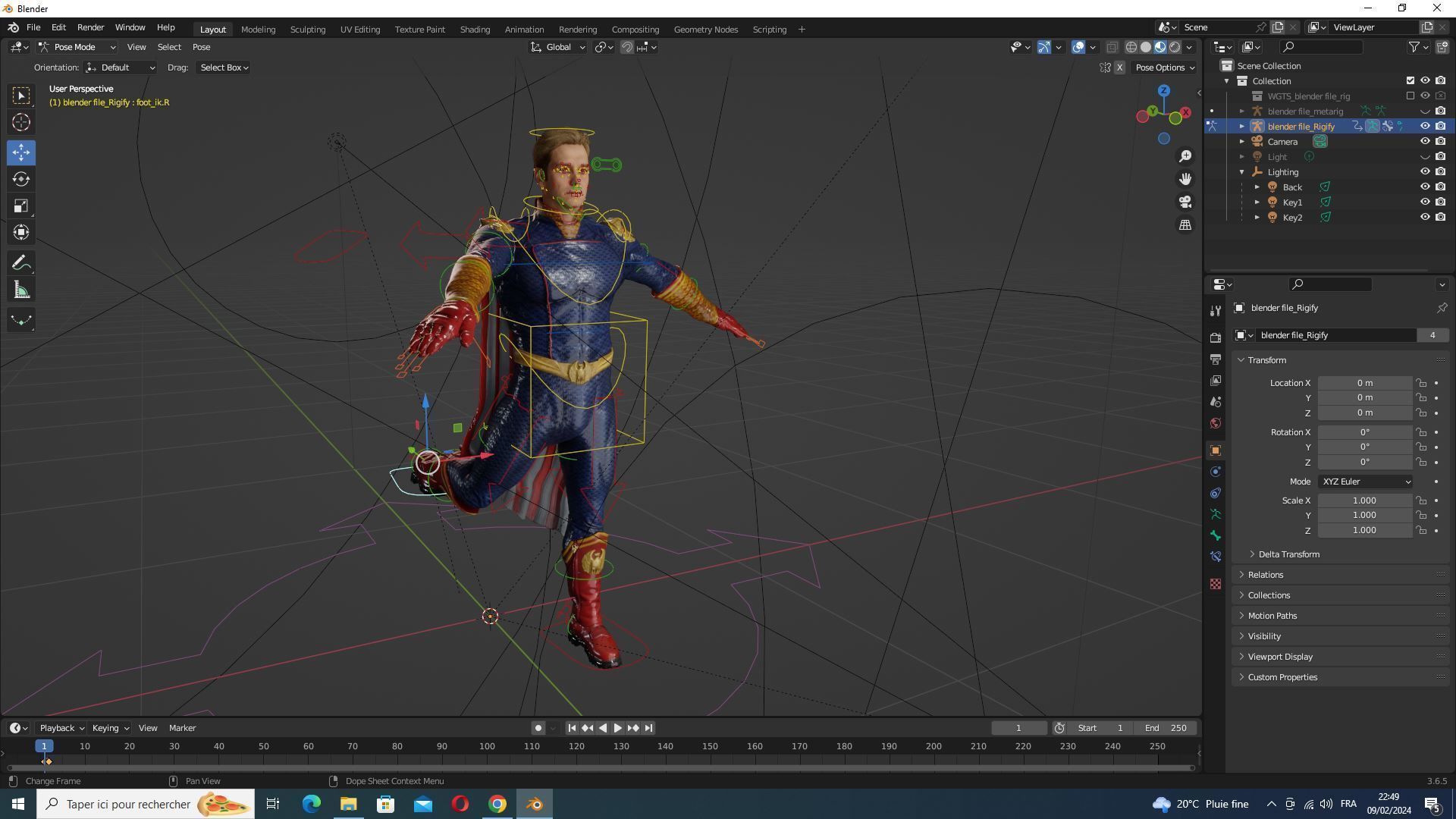This screenshot has width=1456, height=819.
Task: Open the Armature Data properties tab
Action: coord(1216,514)
